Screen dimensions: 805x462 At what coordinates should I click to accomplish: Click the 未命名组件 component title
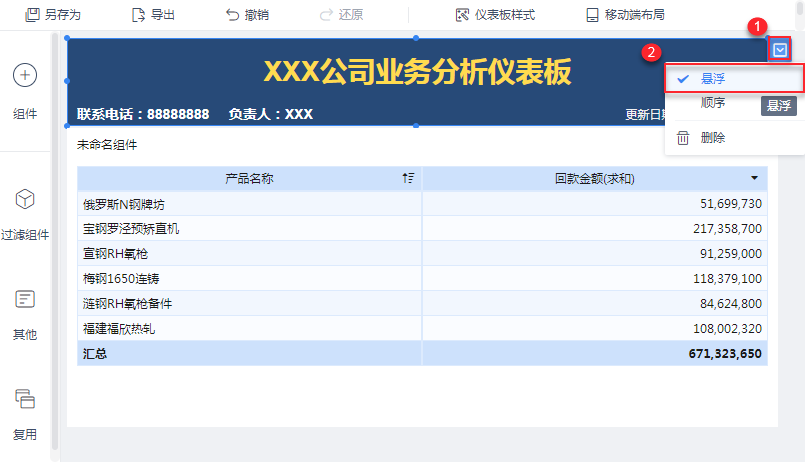point(107,145)
